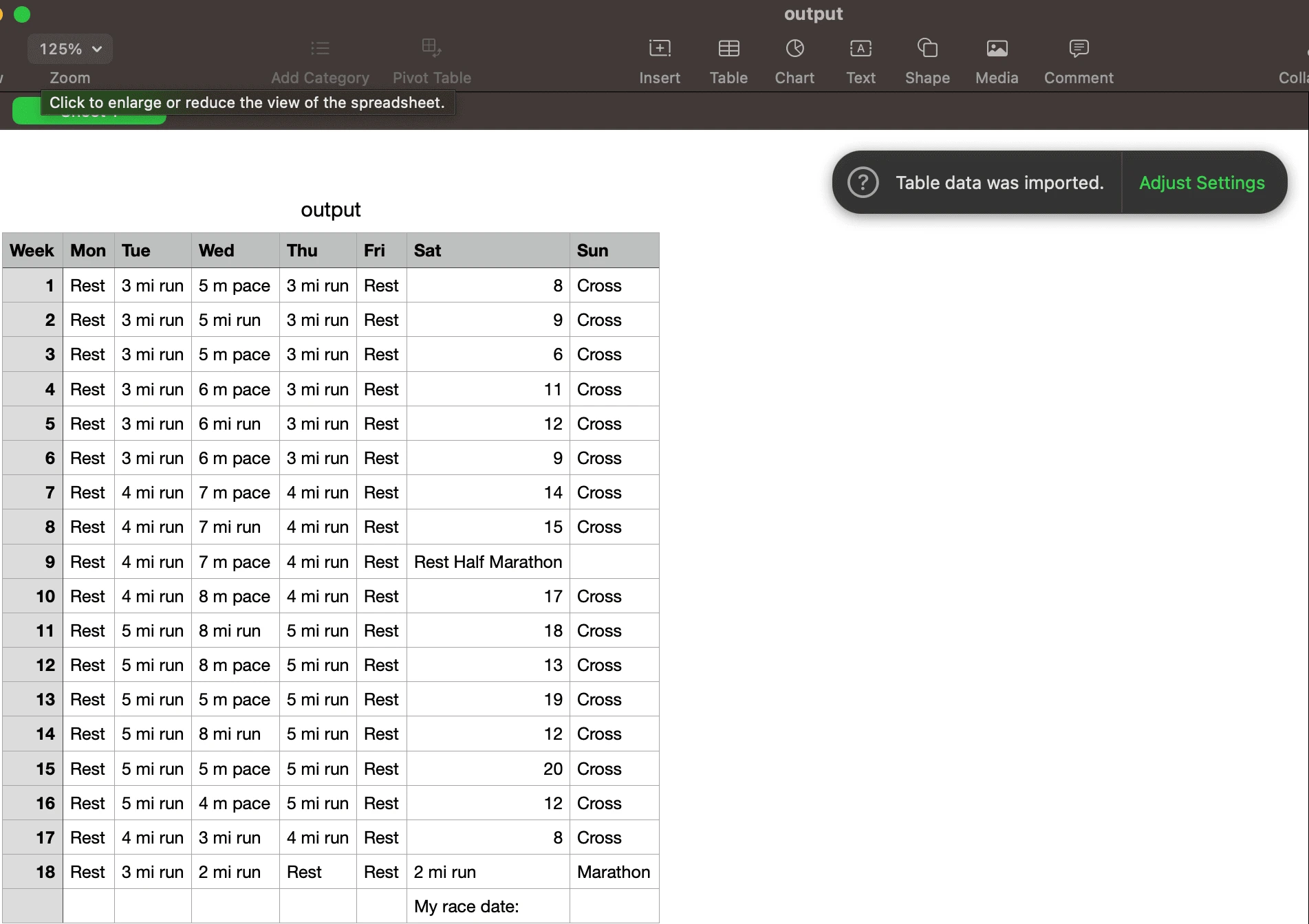Select the Week column header
1309x924 pixels.
point(32,250)
